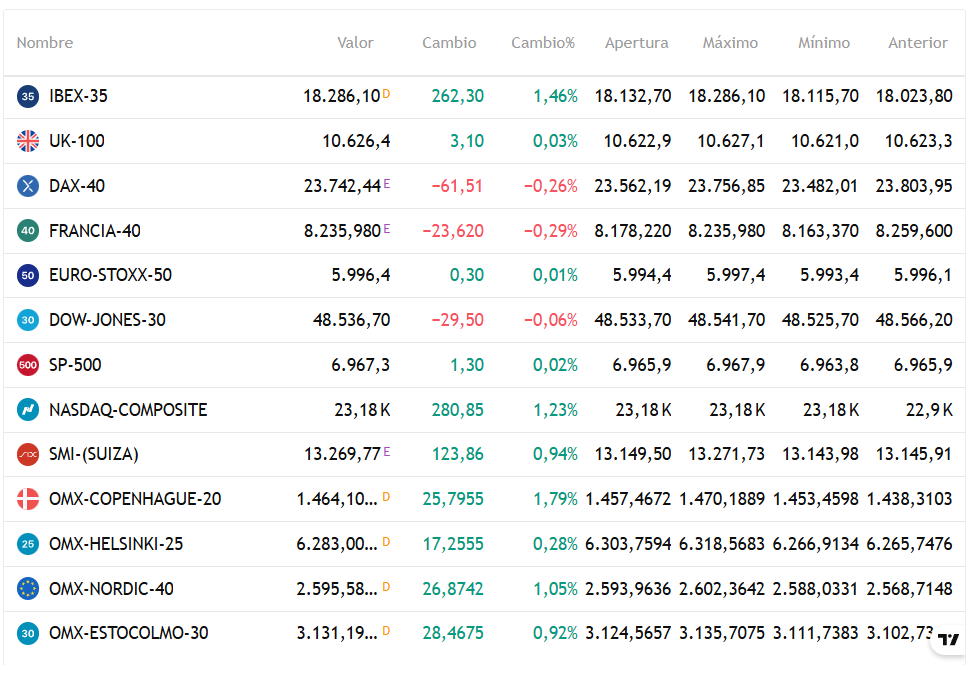Click the UK-100 British flag icon
976x675 pixels.
pos(28,141)
